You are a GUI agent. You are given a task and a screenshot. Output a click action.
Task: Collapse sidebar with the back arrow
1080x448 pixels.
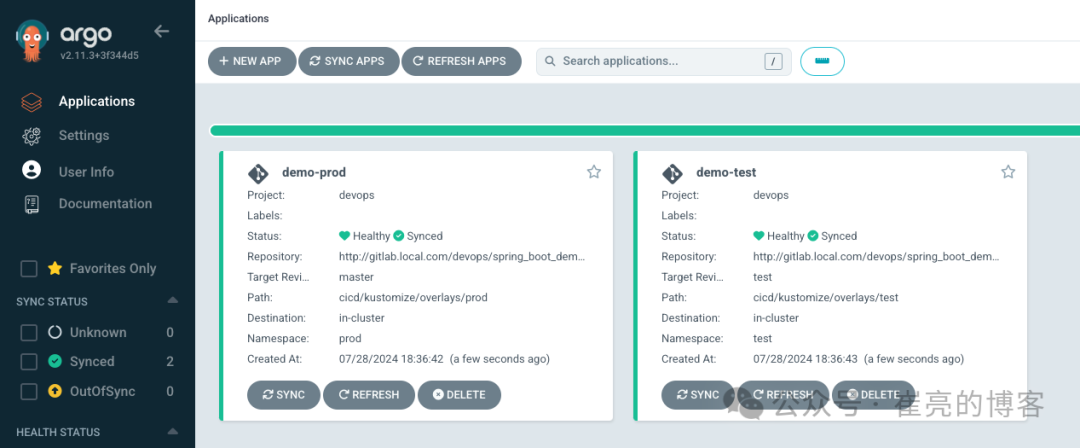(161, 31)
